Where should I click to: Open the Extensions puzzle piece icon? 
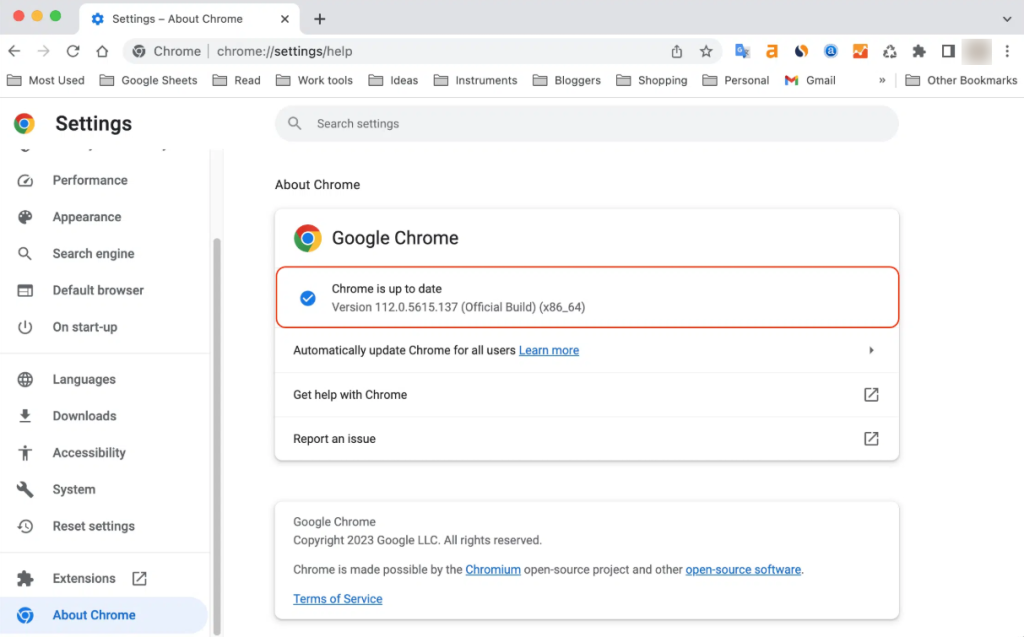[919, 51]
